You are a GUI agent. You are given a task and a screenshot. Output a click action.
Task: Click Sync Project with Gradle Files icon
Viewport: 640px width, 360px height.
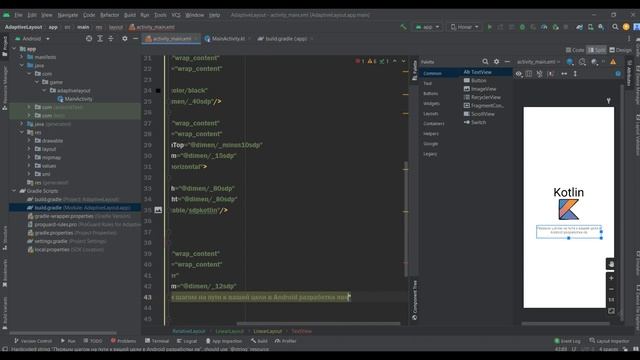coord(580,27)
